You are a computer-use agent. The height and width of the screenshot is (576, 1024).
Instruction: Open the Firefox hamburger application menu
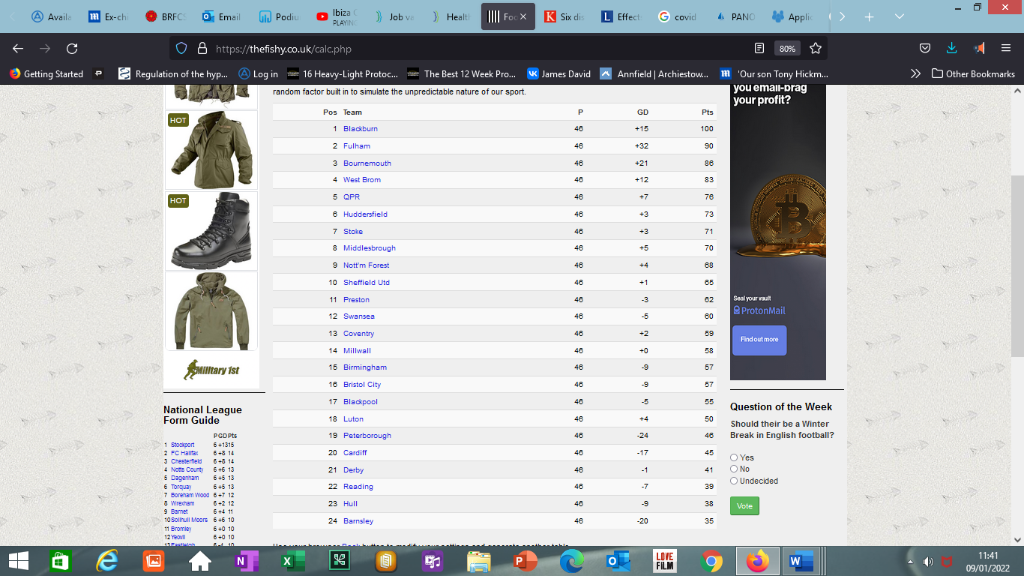(x=1006, y=48)
